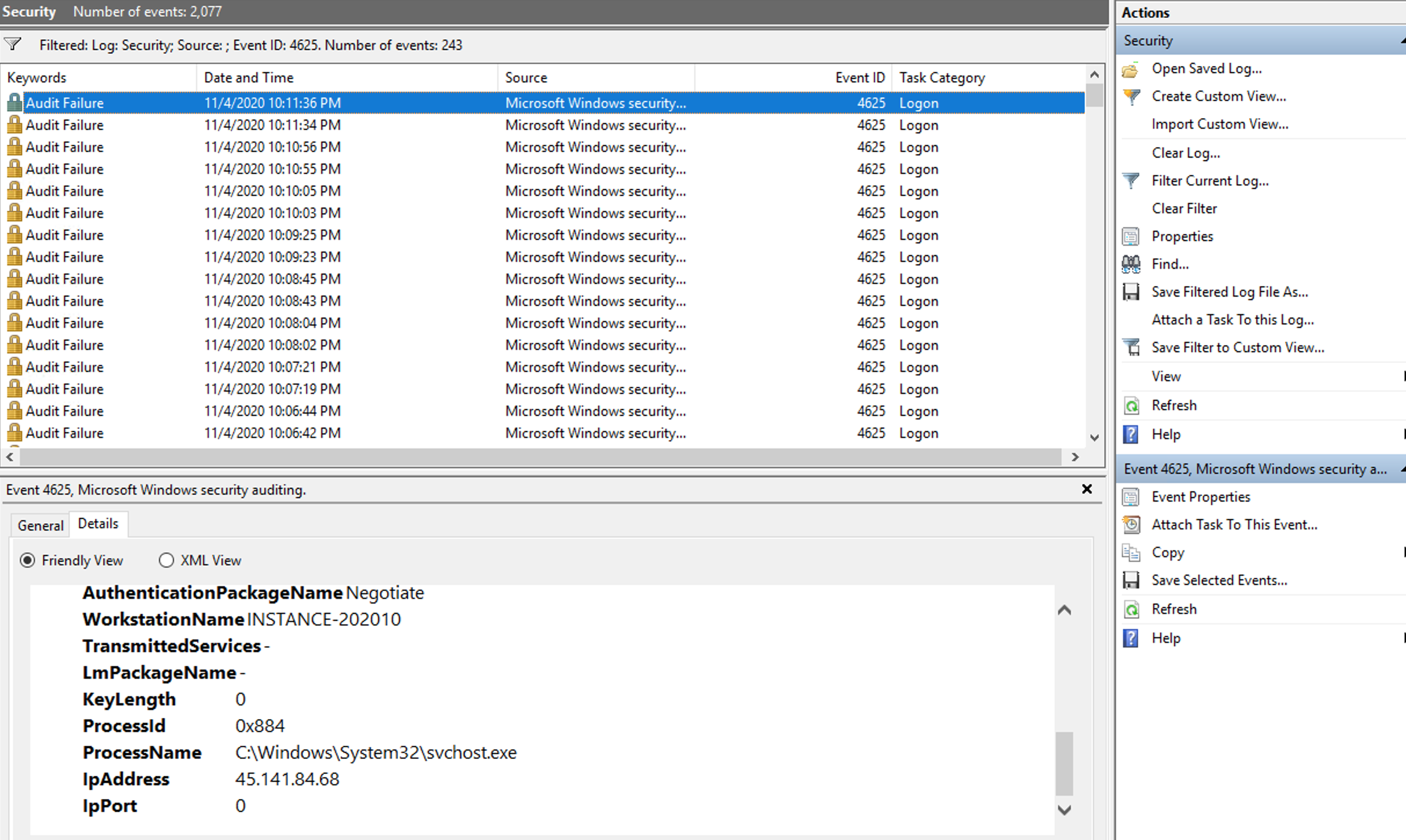Open Event Properties for event 4625
The width and height of the screenshot is (1406, 840).
click(x=1201, y=496)
